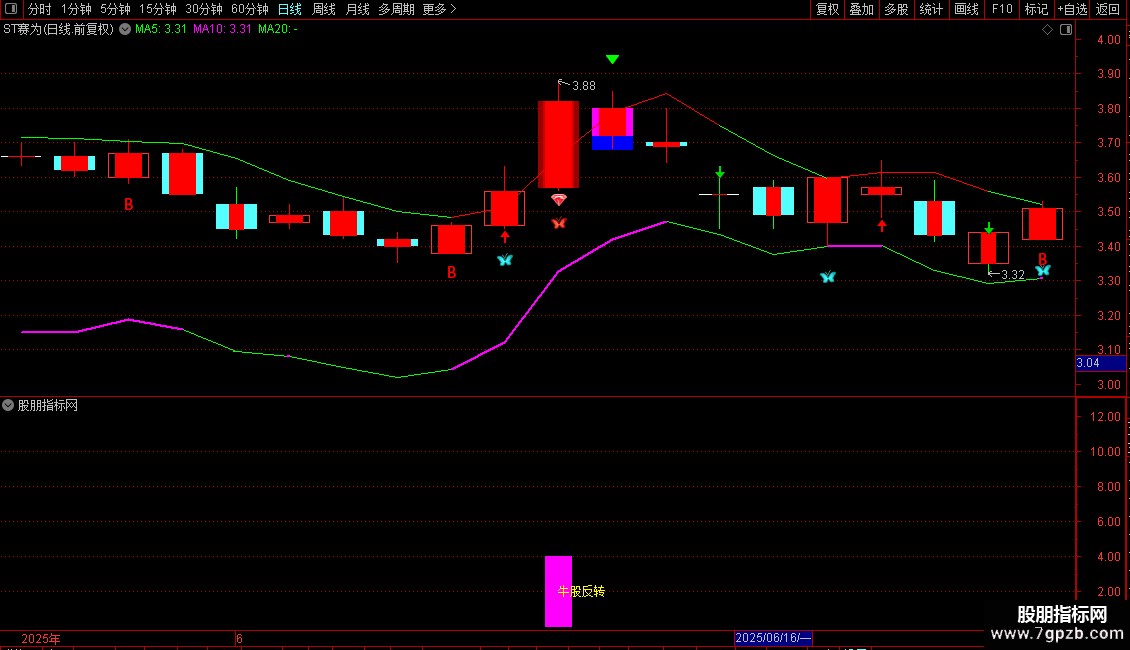This screenshot has height=650, width=1130.
Task: Click the yellow 牛股反转 label text
Action: click(x=581, y=591)
